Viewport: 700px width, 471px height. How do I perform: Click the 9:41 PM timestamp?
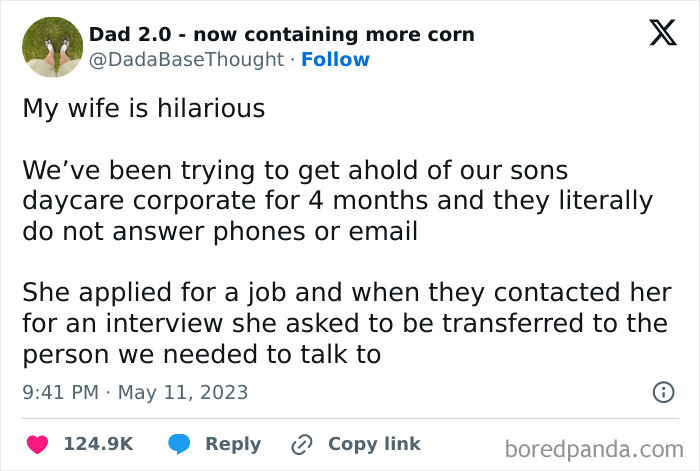click(x=62, y=393)
